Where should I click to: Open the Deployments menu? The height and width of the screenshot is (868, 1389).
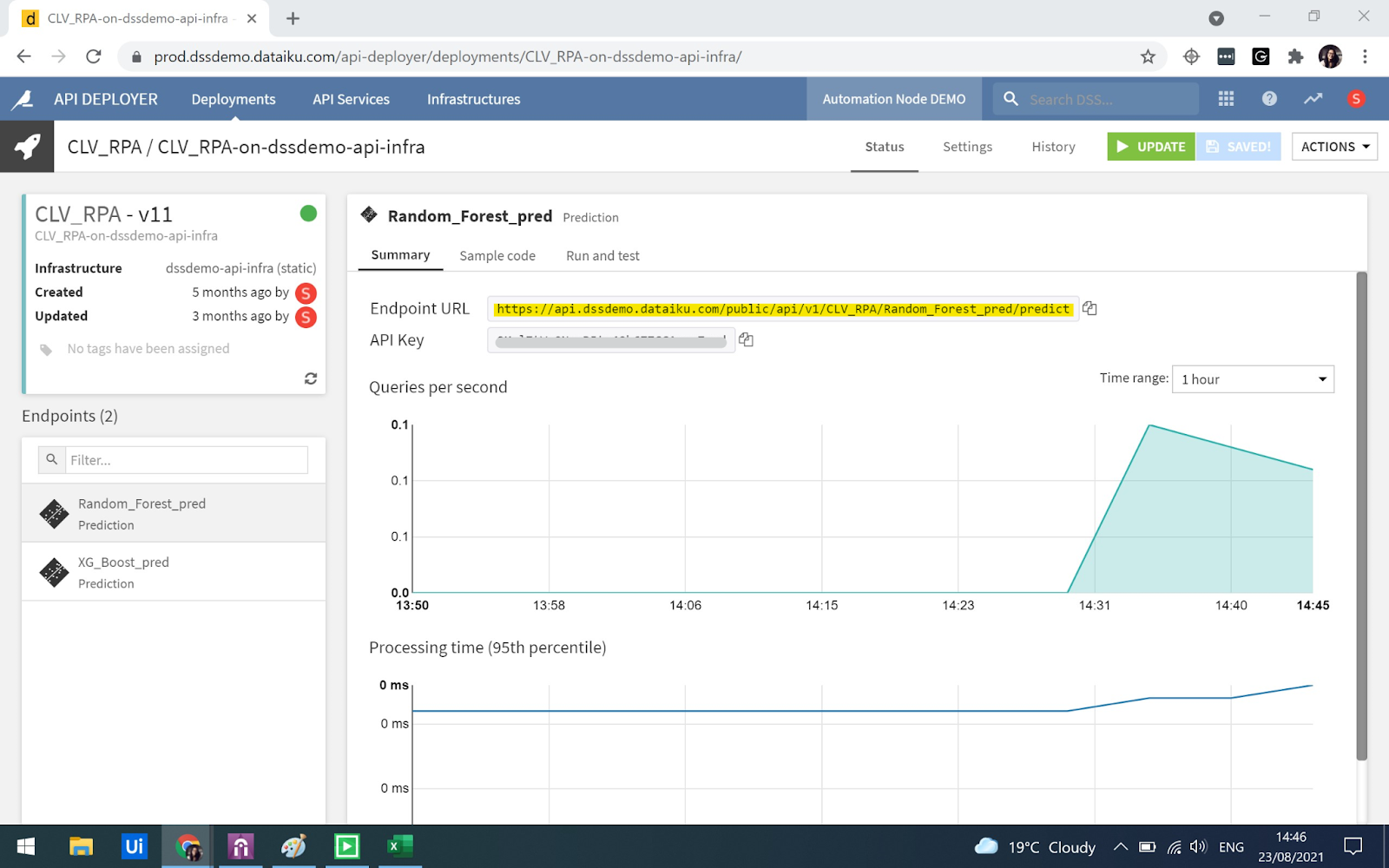pos(234,99)
